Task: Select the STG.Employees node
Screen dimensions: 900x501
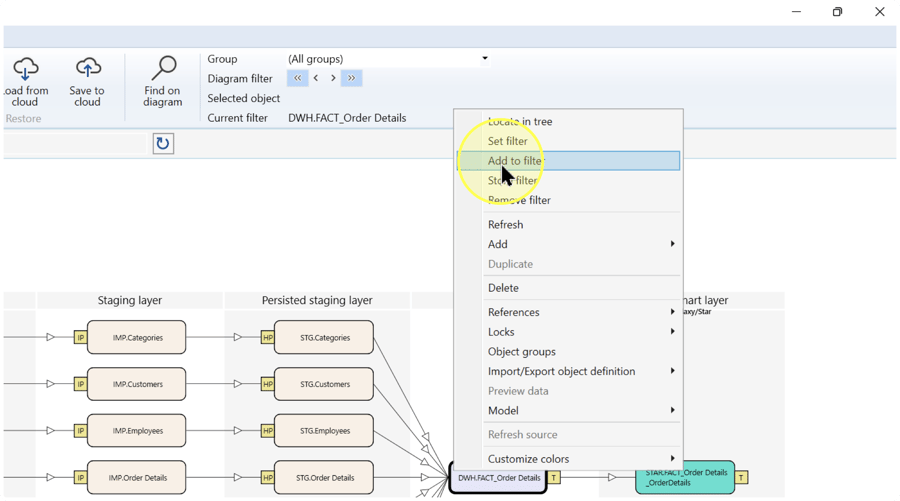Action: click(324, 430)
